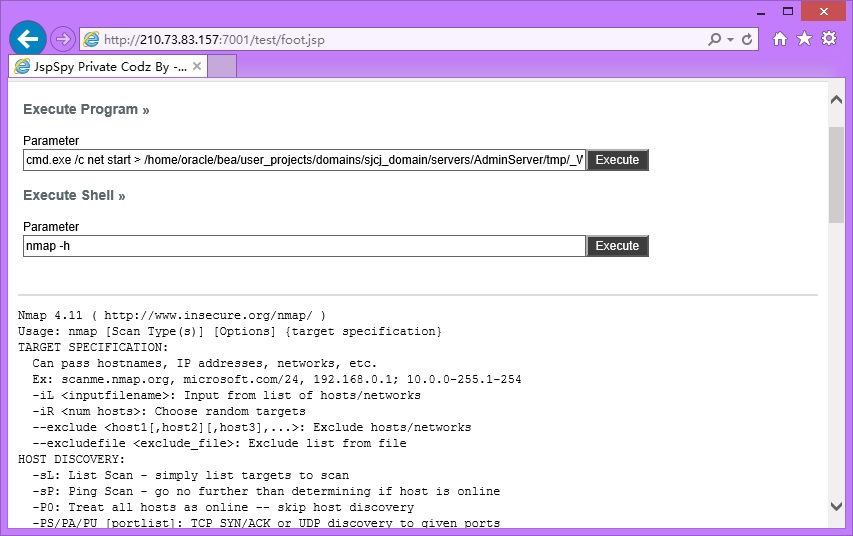Image resolution: width=853 pixels, height=536 pixels.
Task: Click the nmap -h parameter field
Action: (x=304, y=246)
